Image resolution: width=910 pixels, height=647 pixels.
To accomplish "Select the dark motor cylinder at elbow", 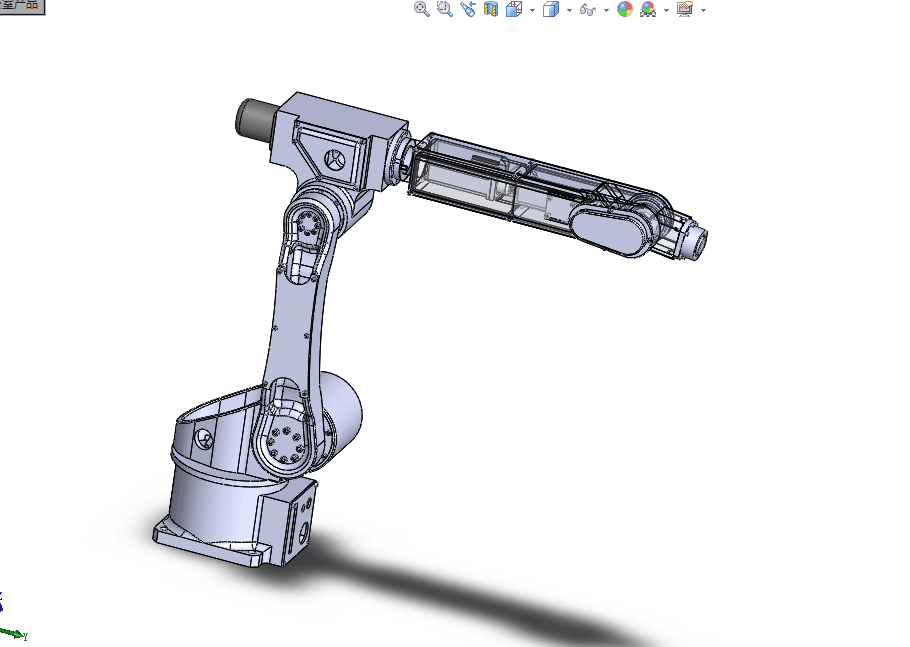I will [254, 119].
